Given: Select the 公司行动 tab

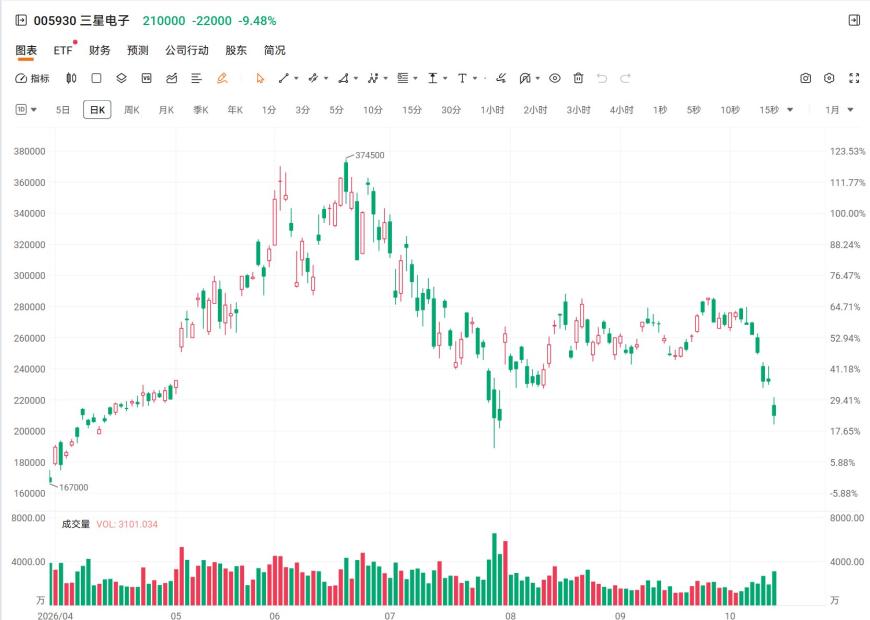Looking at the screenshot, I should [x=187, y=51].
